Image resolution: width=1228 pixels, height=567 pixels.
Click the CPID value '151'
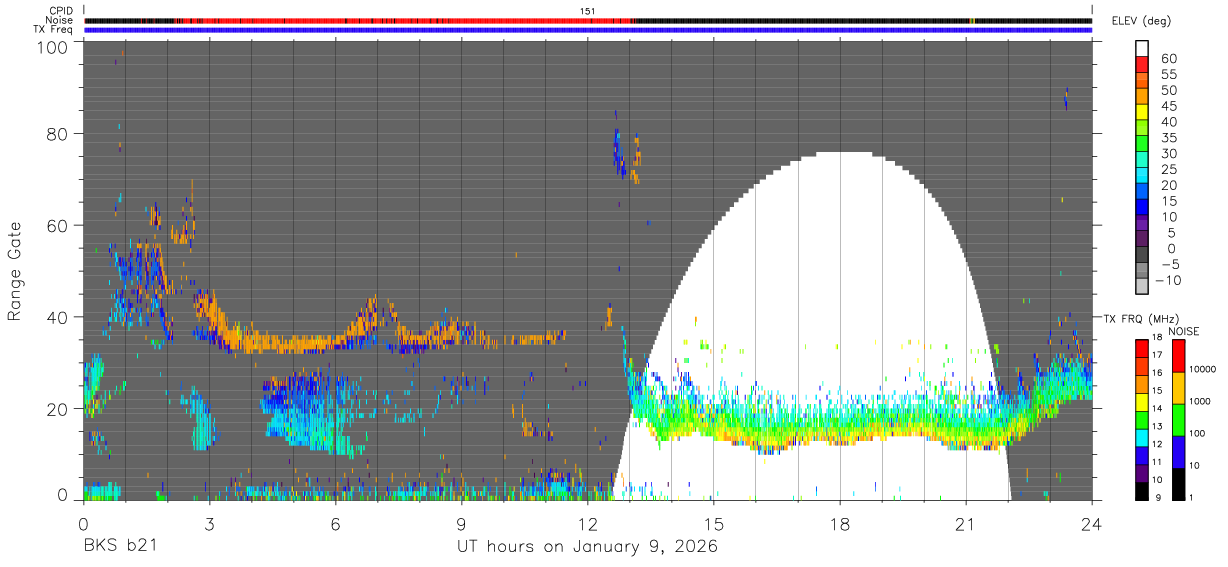588,10
